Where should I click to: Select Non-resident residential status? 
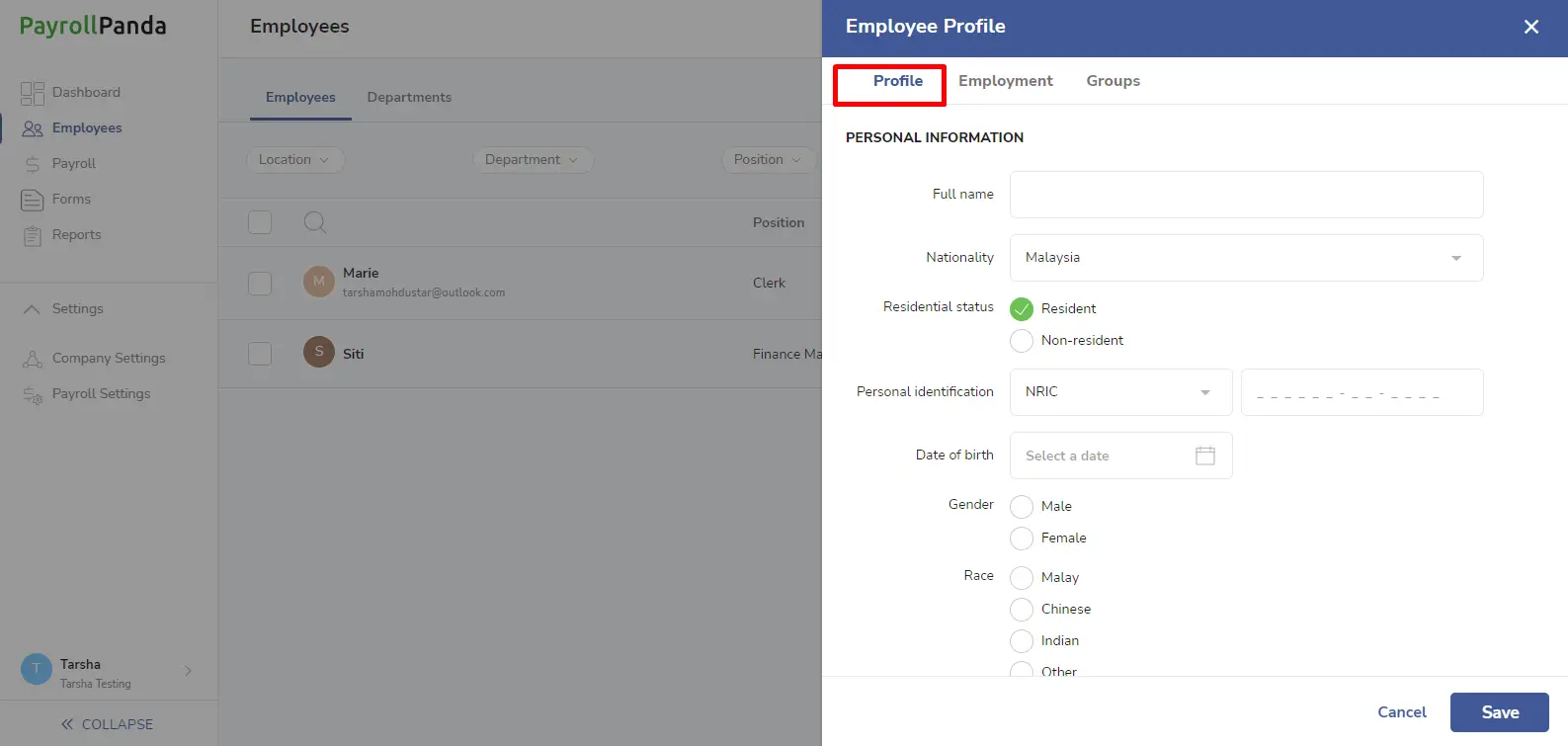1022,341
